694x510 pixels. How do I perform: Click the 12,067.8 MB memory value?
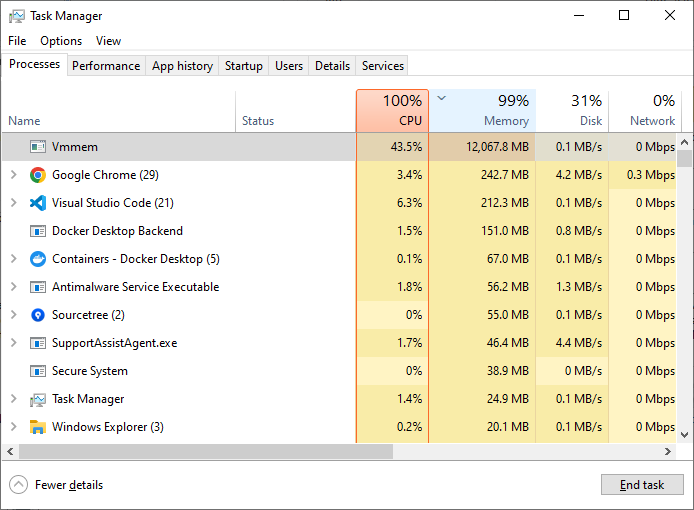497,147
